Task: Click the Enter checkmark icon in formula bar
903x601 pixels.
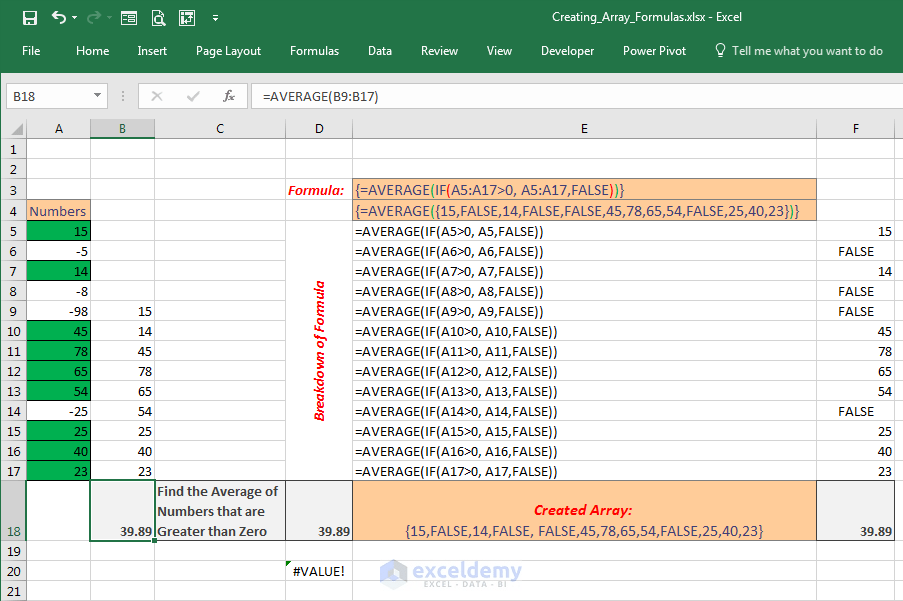Action: [193, 96]
